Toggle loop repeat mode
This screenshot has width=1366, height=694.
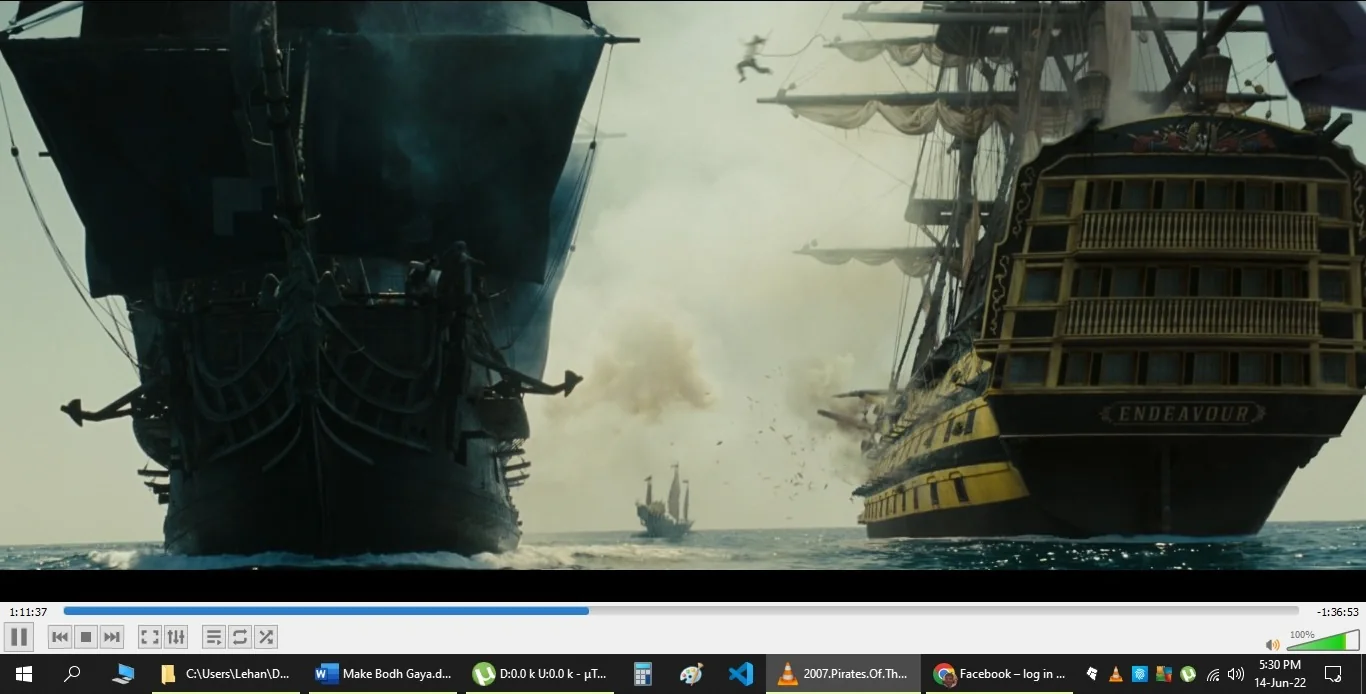[x=239, y=637]
